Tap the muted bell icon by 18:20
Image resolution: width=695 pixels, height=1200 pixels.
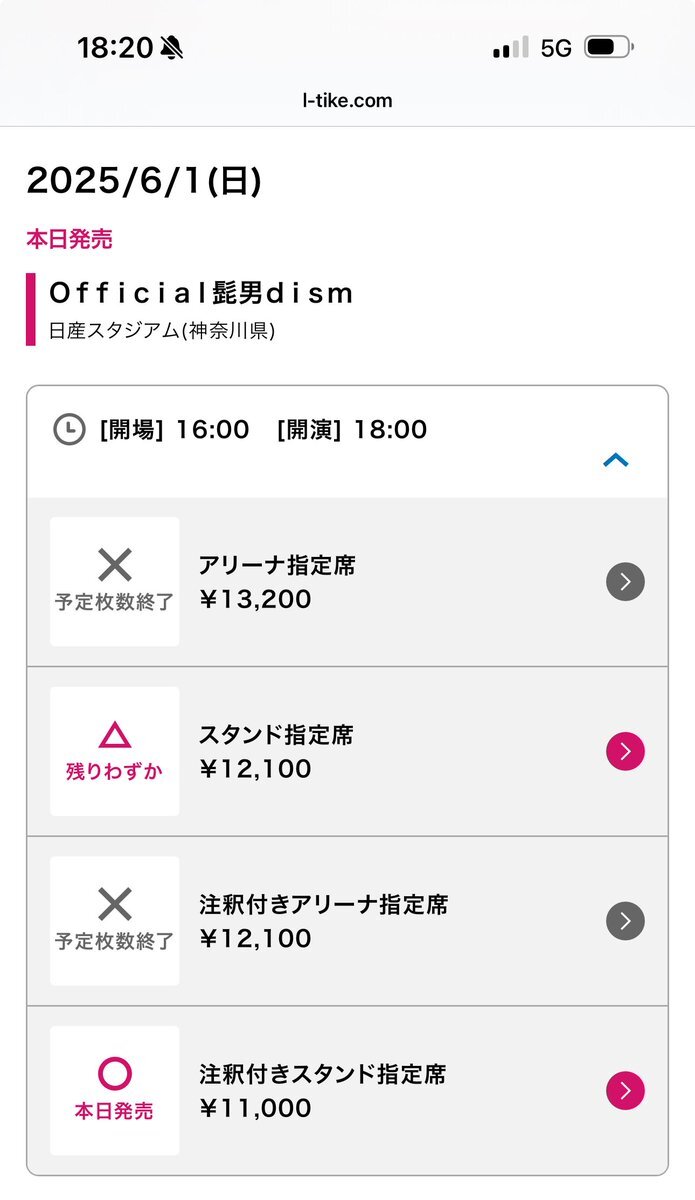[172, 47]
